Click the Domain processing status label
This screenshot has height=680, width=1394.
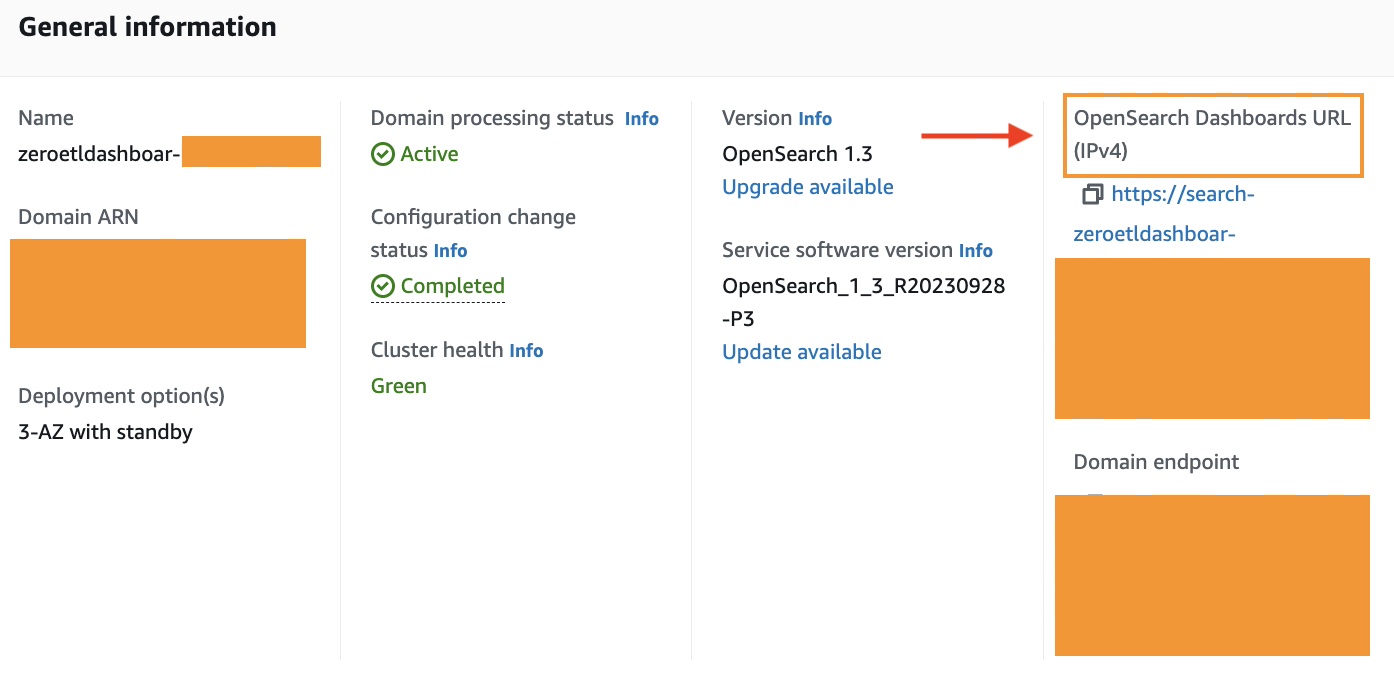pos(492,118)
